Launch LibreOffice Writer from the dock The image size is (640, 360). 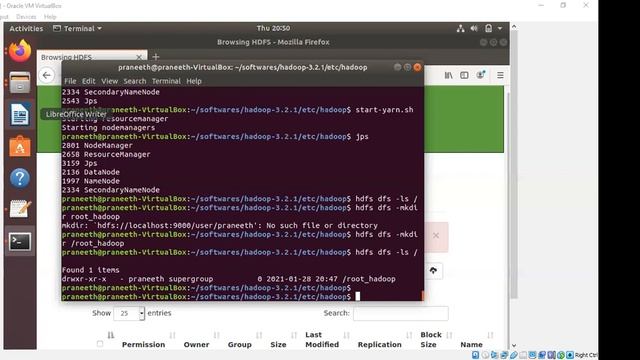click(x=20, y=114)
